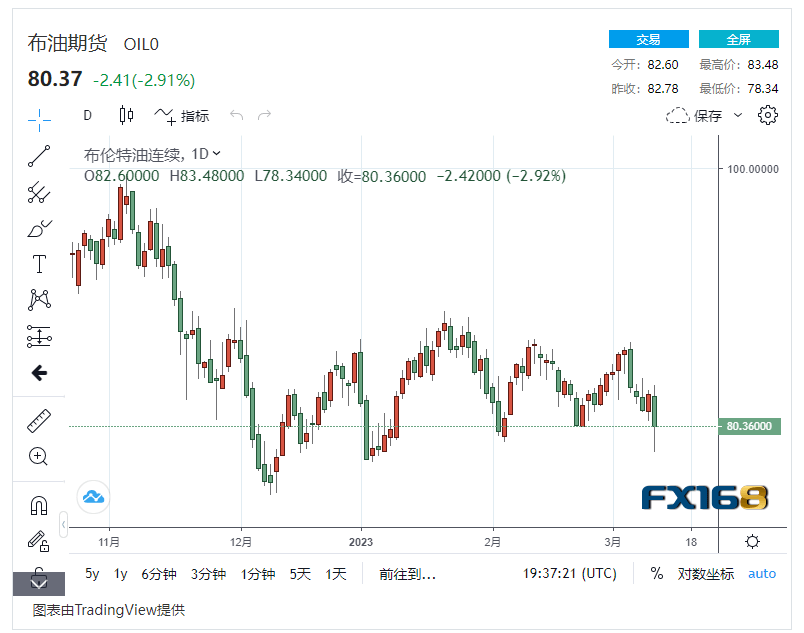Screen dimensions: 804x633
Task: Select the pitchfork tool
Action: click(39, 192)
